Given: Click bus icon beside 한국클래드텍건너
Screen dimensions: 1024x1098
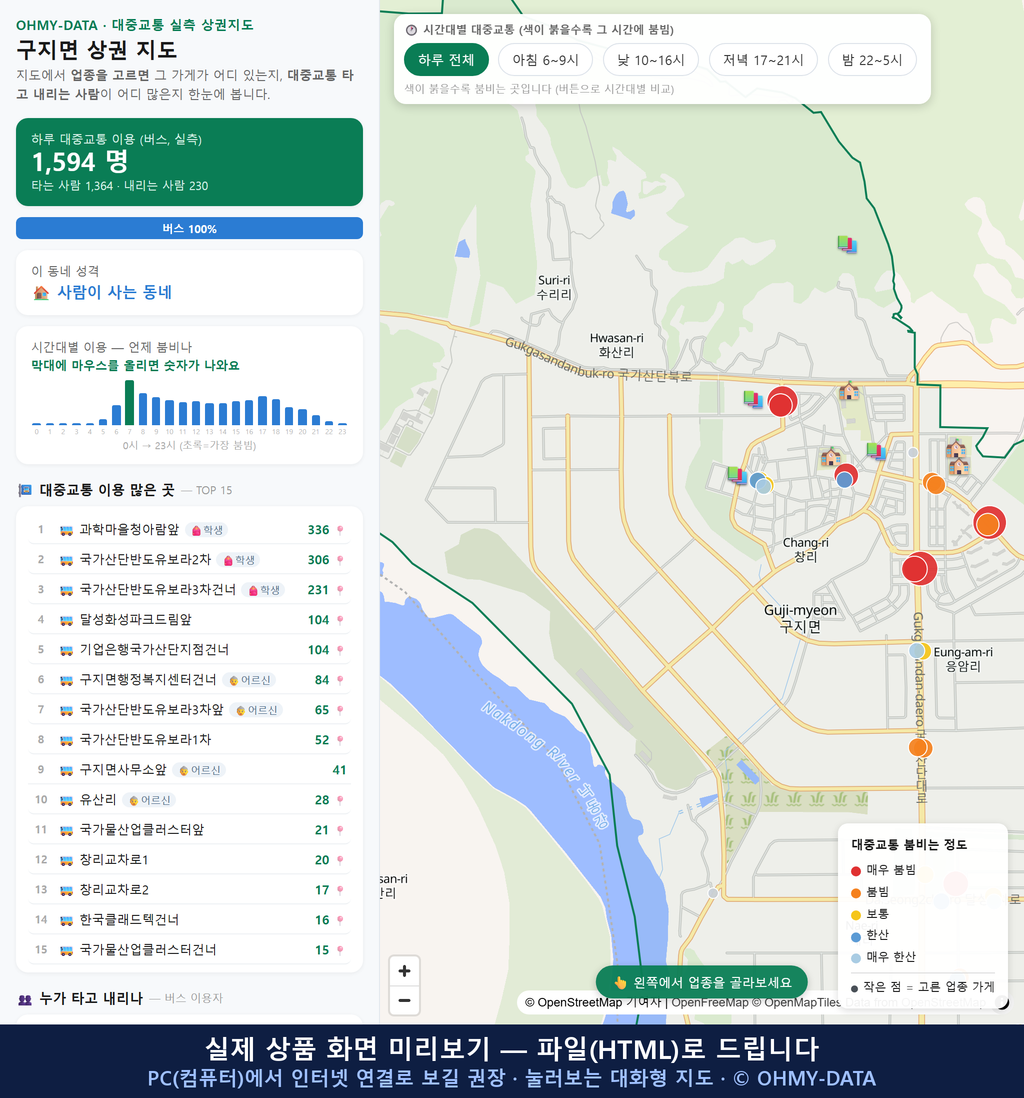Looking at the screenshot, I should 67,921.
